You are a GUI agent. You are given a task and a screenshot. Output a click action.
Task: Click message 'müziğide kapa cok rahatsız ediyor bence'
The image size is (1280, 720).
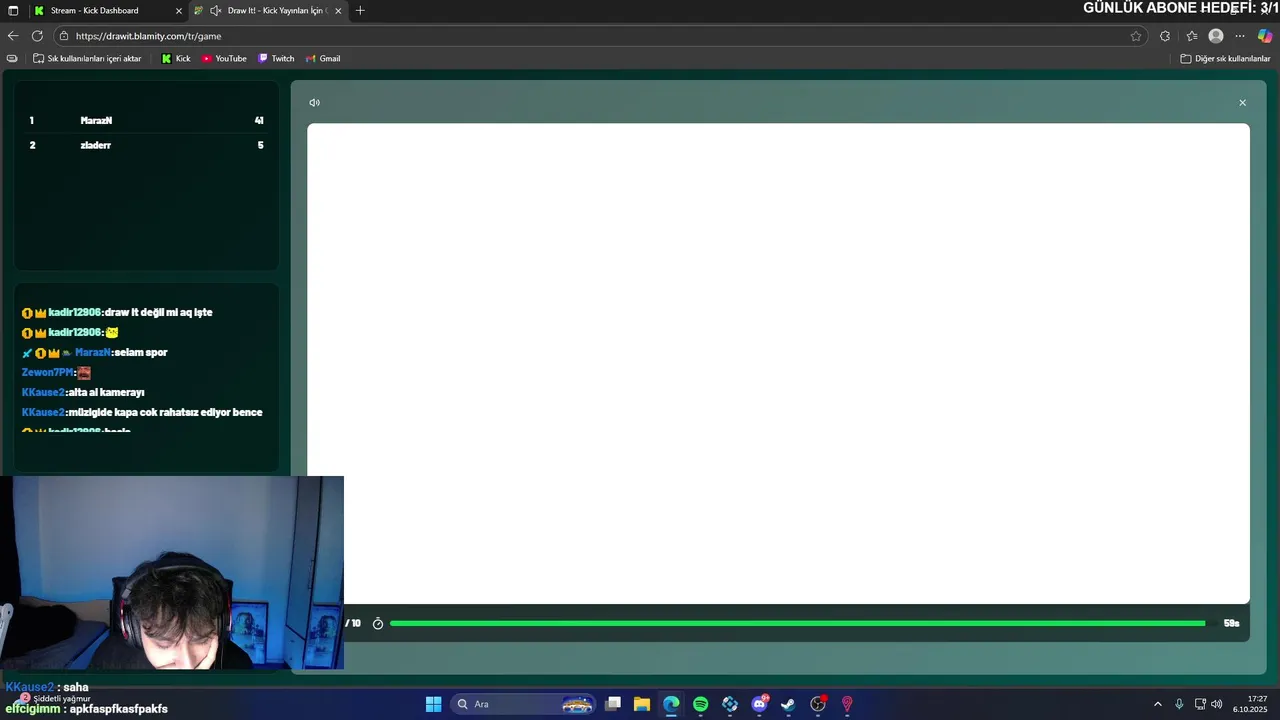tap(165, 413)
